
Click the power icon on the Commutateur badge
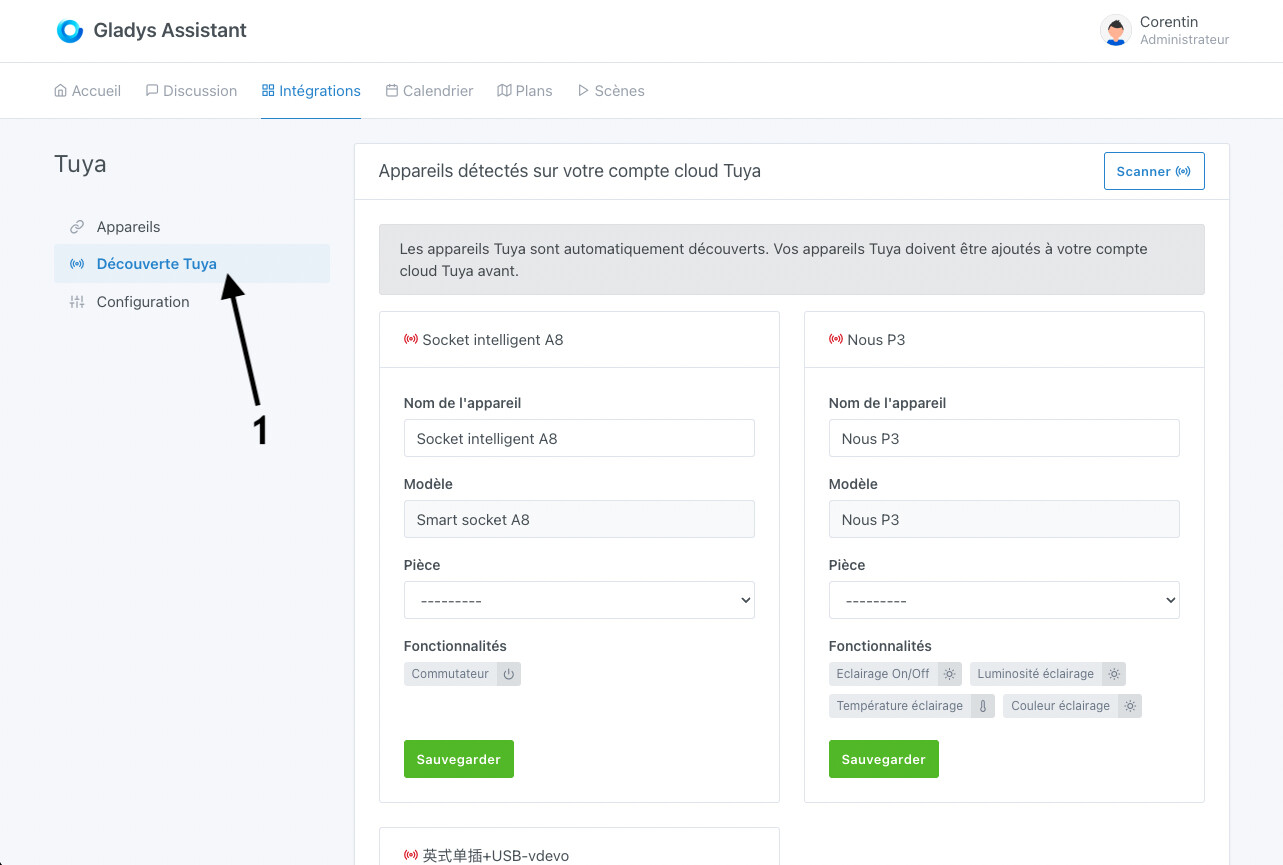coord(508,673)
